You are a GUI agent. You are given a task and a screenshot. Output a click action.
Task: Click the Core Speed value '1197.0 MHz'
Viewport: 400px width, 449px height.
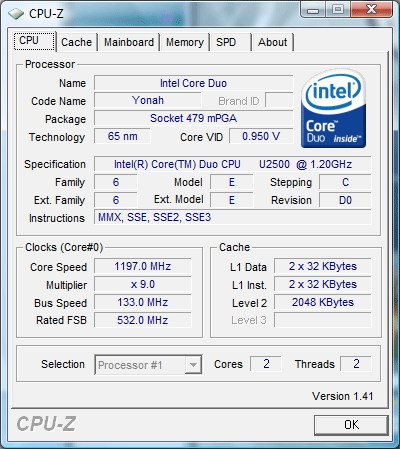tap(143, 266)
